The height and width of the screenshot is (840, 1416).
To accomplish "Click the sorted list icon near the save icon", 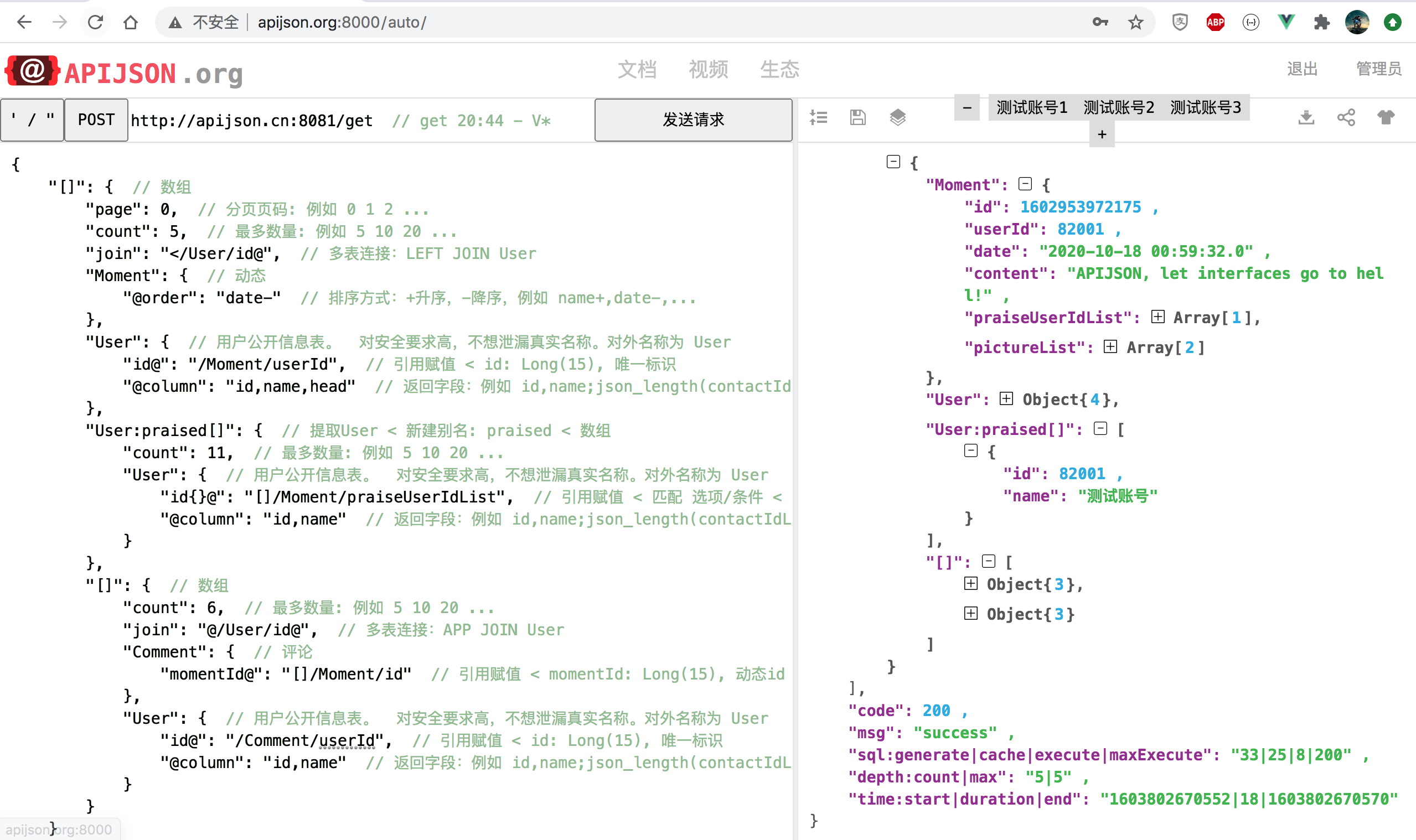I will pyautogui.click(x=819, y=118).
